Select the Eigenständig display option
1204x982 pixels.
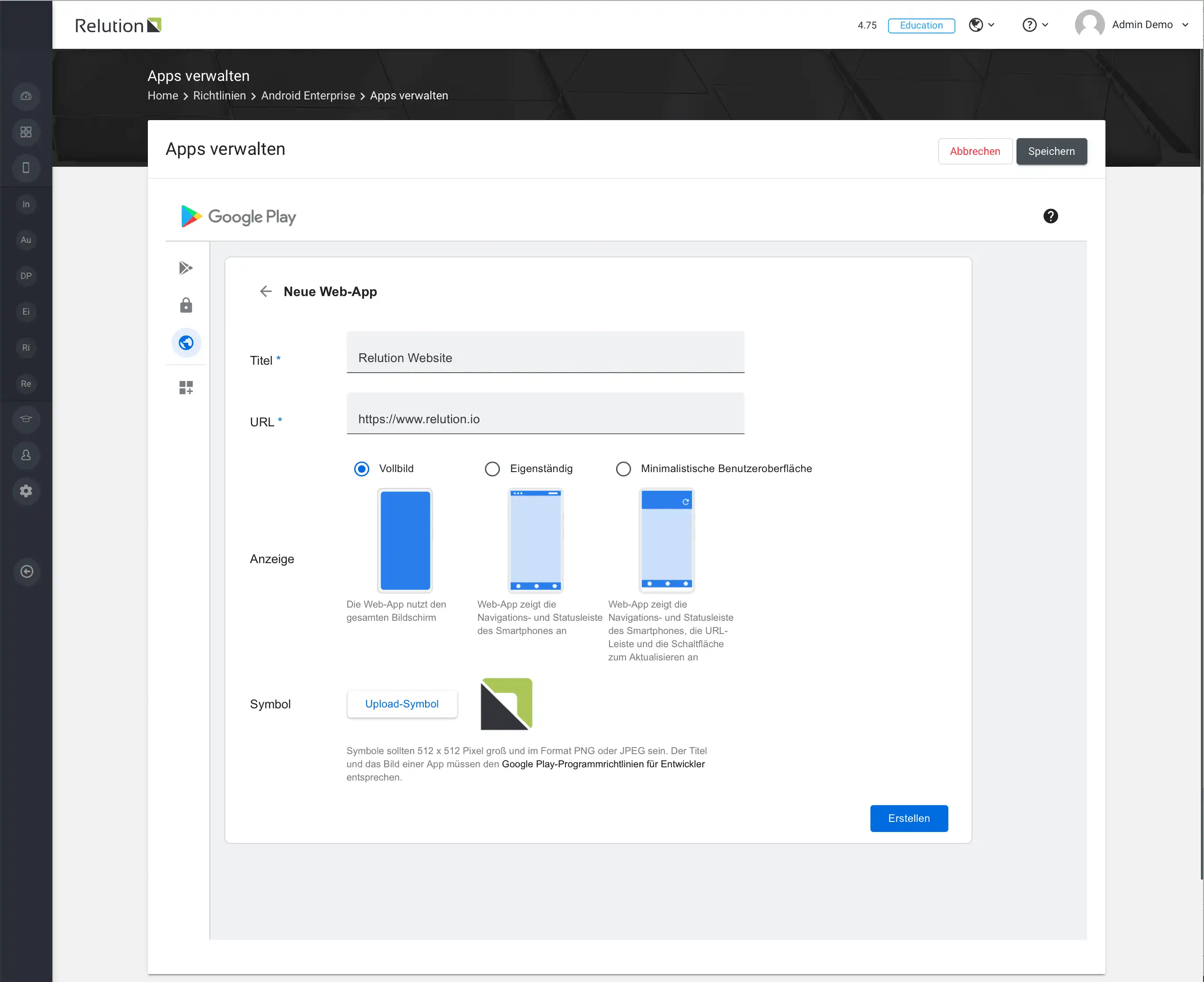click(x=492, y=469)
